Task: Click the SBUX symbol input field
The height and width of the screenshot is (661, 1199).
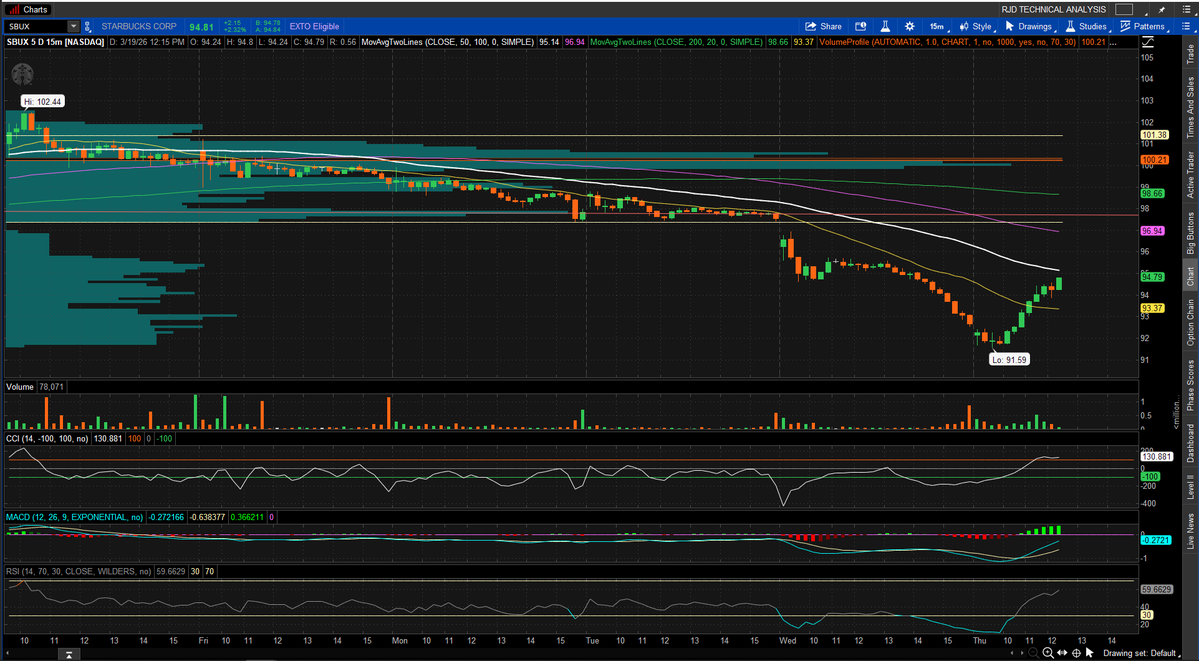Action: pyautogui.click(x=35, y=26)
